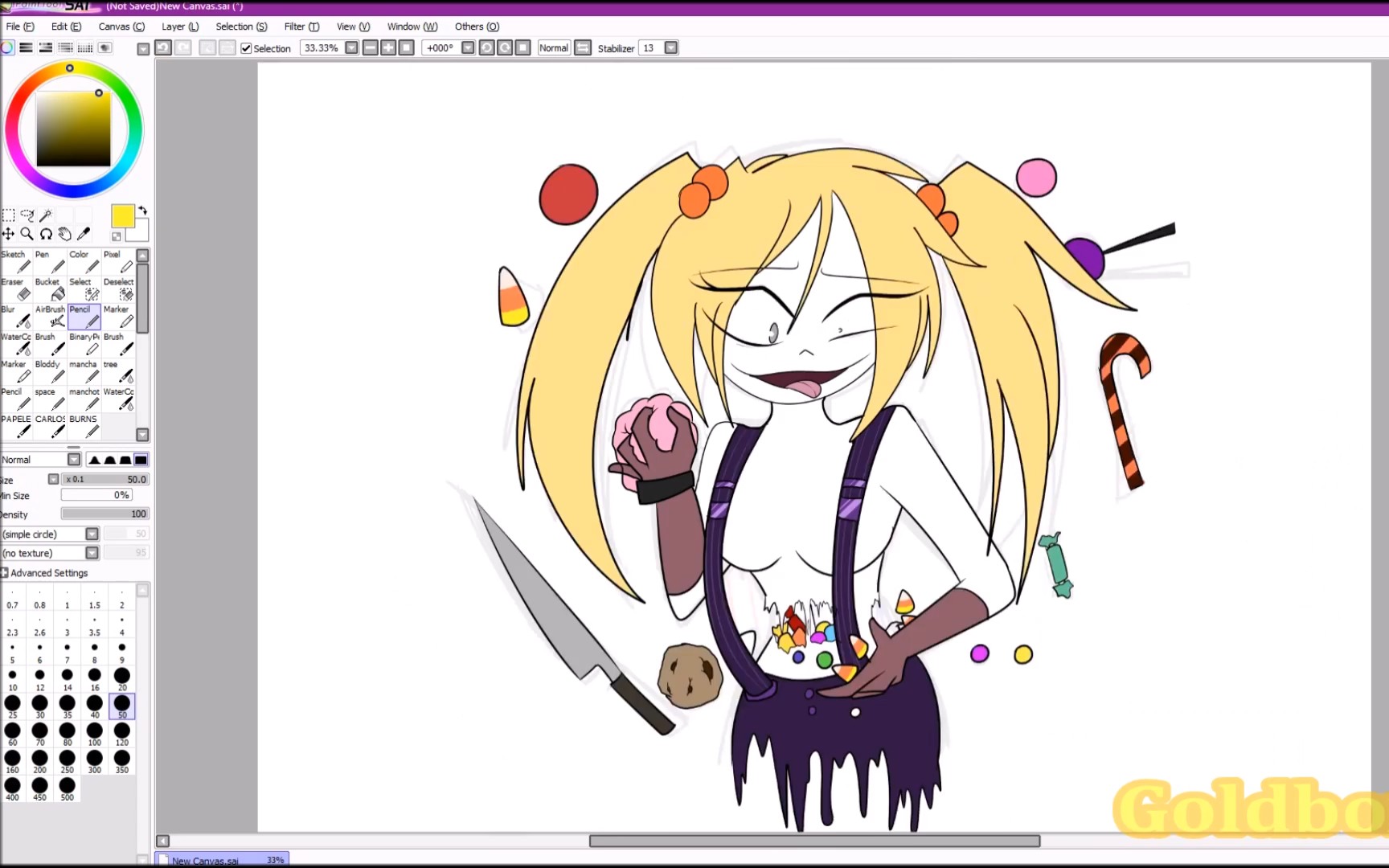The image size is (1389, 868).
Task: Open the brush blend mode Normal dropdown
Action: click(74, 460)
